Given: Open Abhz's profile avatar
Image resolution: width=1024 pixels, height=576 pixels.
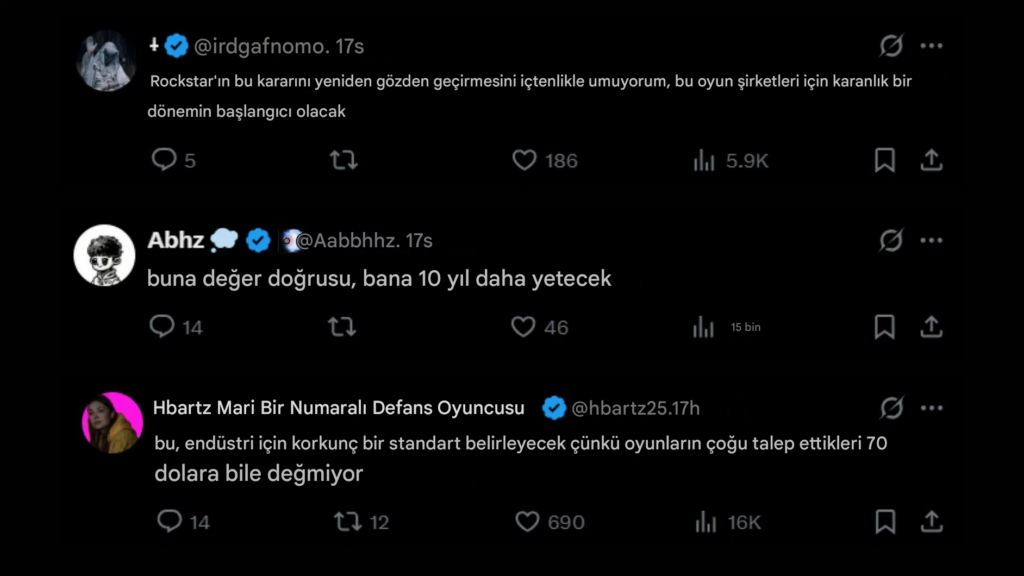Looking at the screenshot, I should point(105,255).
